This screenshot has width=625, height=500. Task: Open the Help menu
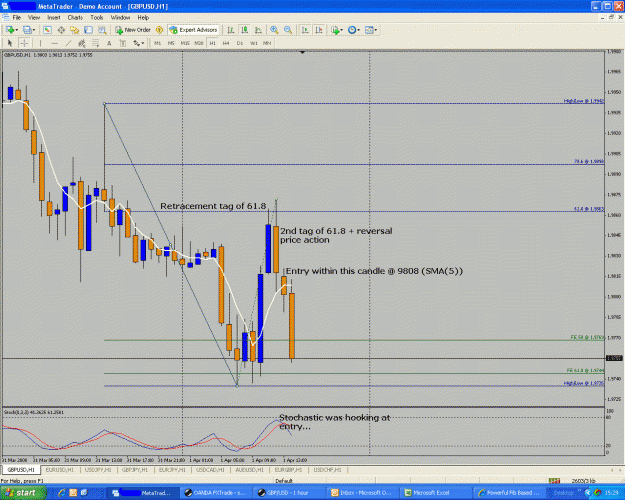tap(143, 18)
